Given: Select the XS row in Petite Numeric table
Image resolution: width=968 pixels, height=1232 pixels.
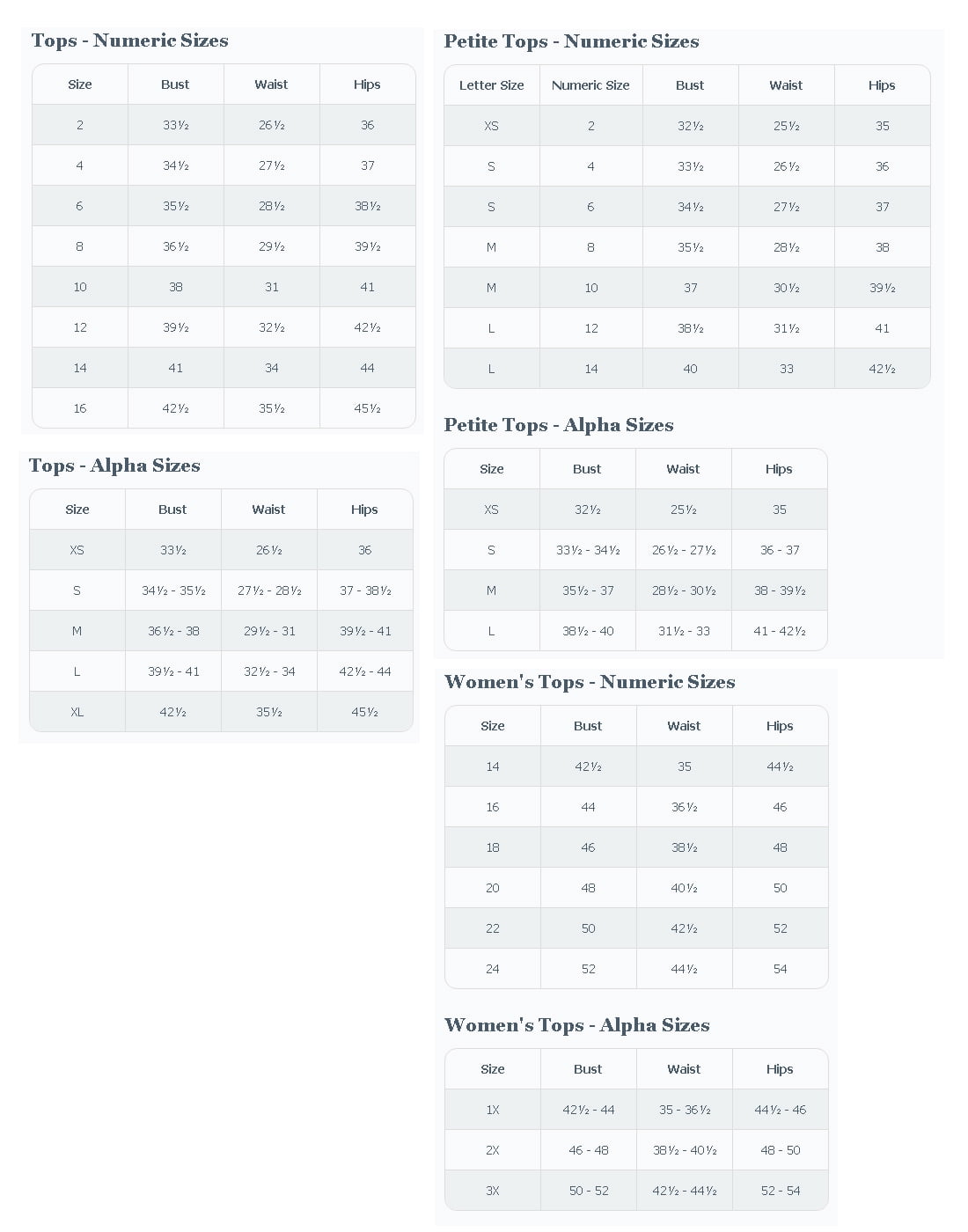Looking at the screenshot, I should tap(687, 126).
